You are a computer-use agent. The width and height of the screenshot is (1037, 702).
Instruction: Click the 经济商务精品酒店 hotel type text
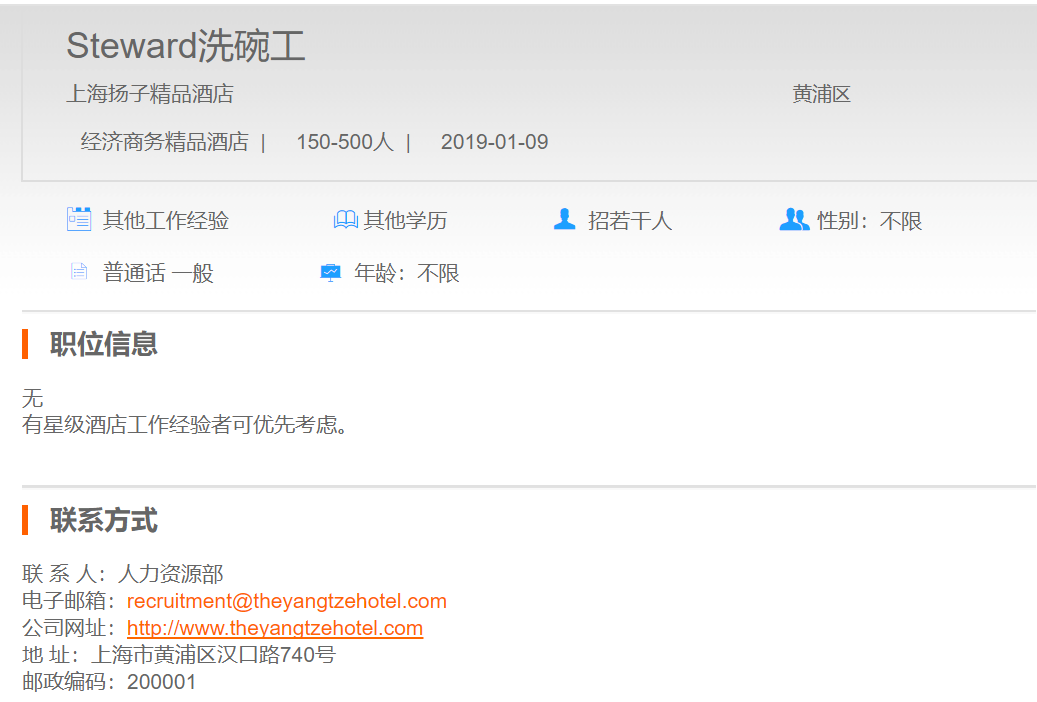coord(164,142)
